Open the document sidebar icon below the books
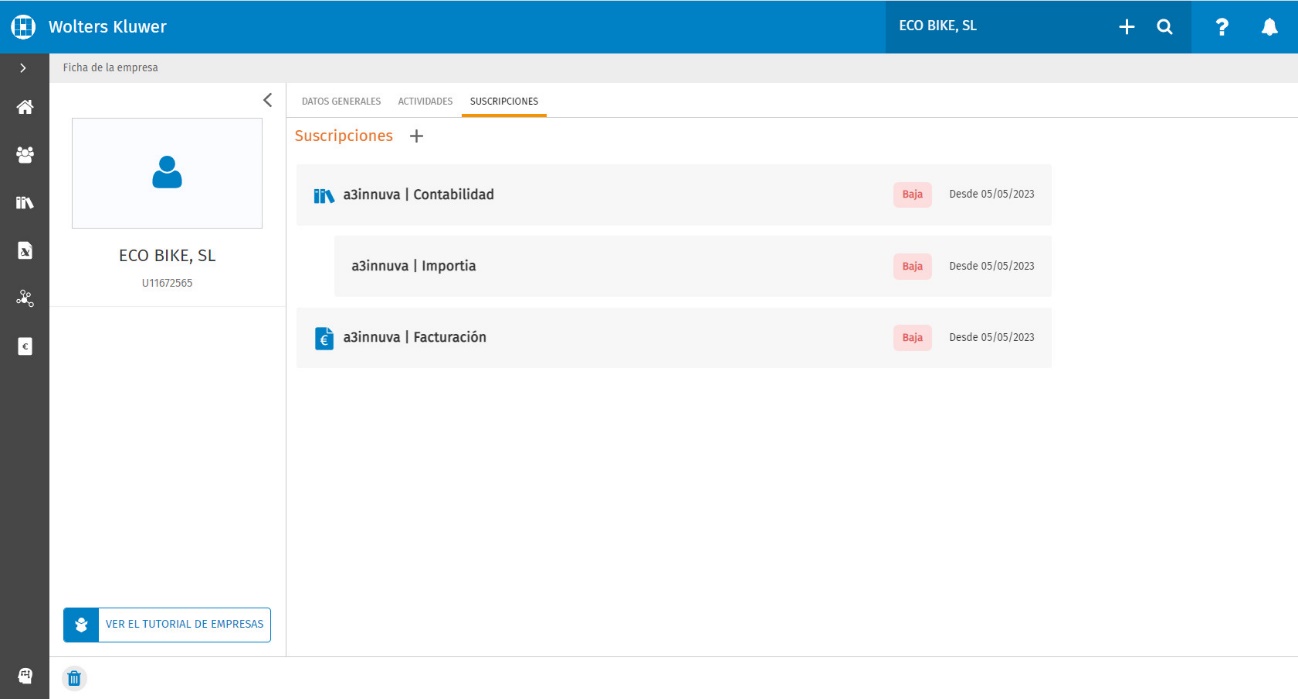1298x699 pixels. point(25,251)
